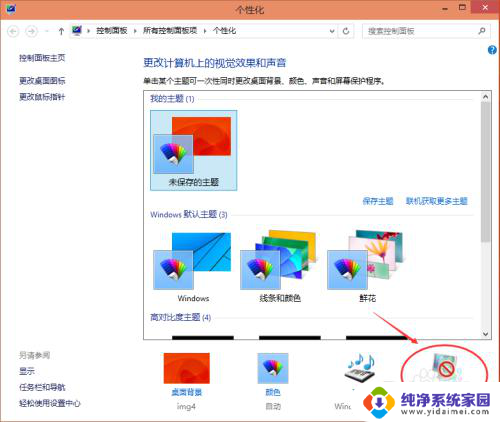The width and height of the screenshot is (500, 422).
Task: Expand the breadcrumb arrow after 控制面板
Action: [135, 31]
